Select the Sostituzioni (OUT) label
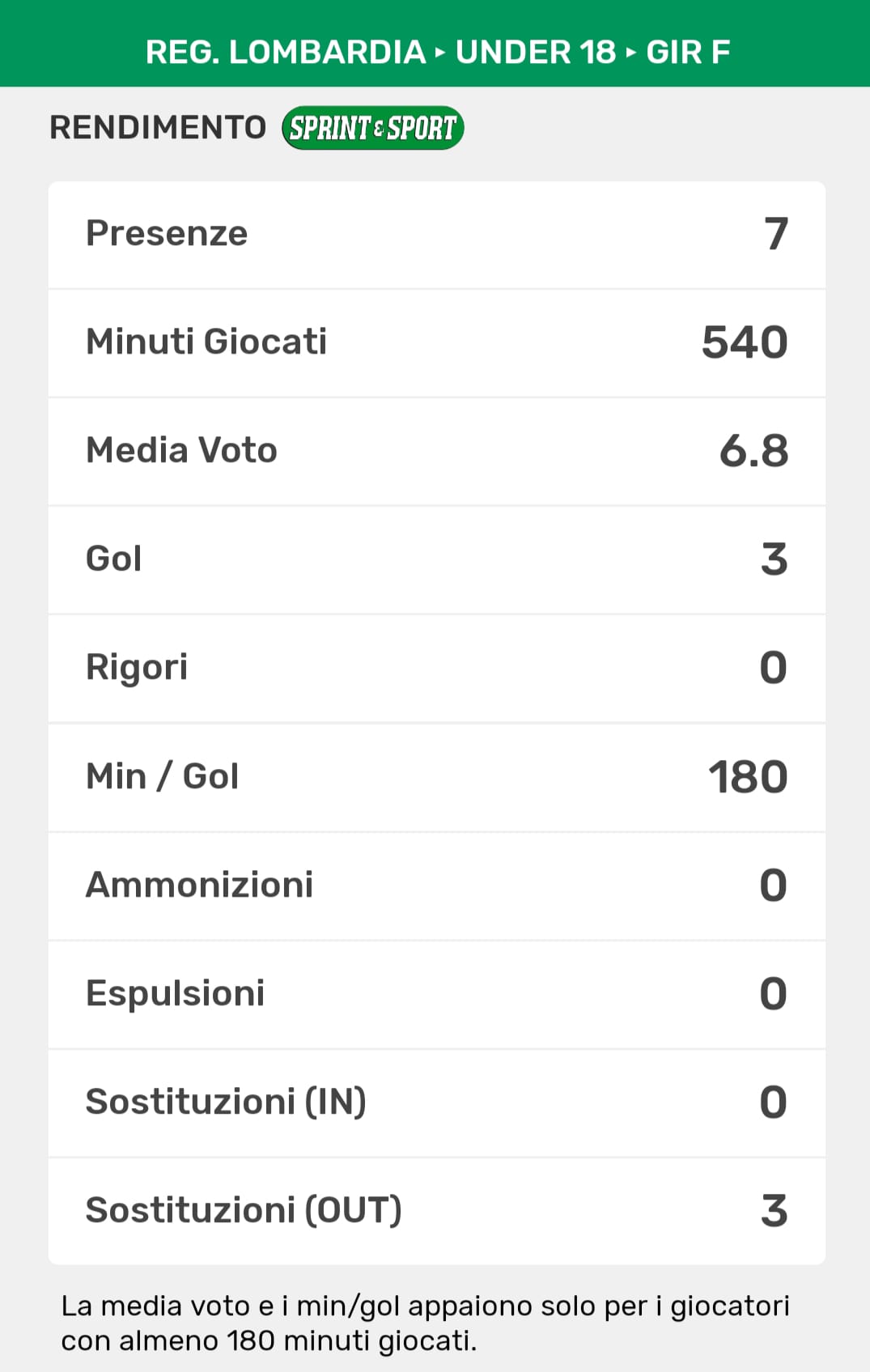Viewport: 870px width, 1372px height. 244,1211
